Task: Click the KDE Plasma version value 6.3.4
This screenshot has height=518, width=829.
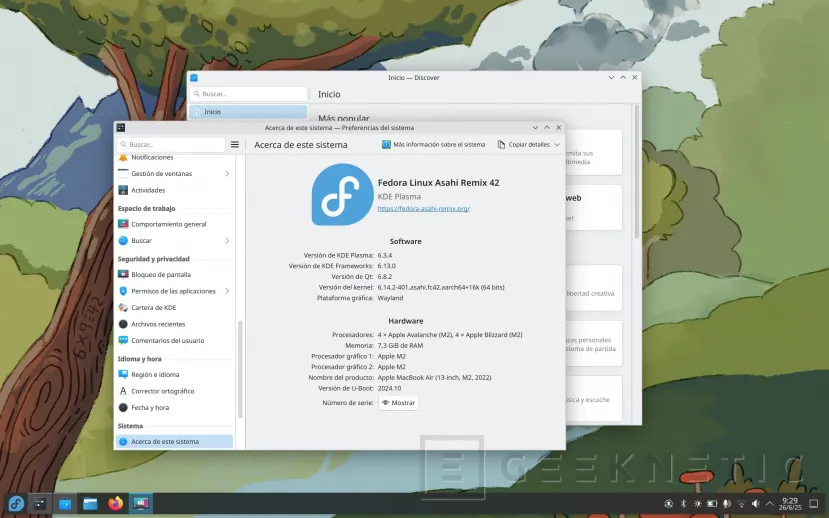Action: (385, 255)
